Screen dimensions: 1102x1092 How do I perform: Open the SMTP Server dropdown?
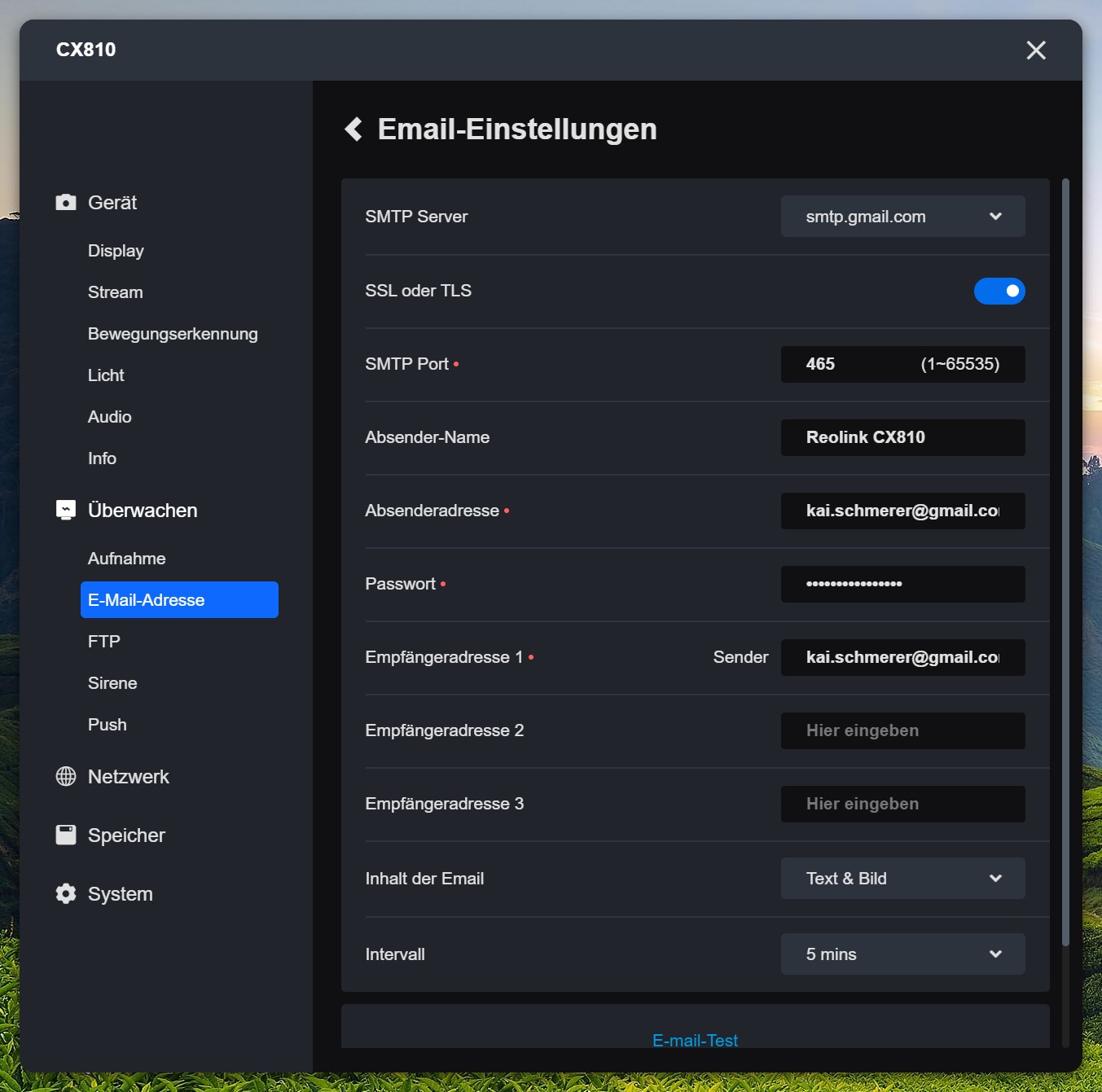[x=902, y=217]
